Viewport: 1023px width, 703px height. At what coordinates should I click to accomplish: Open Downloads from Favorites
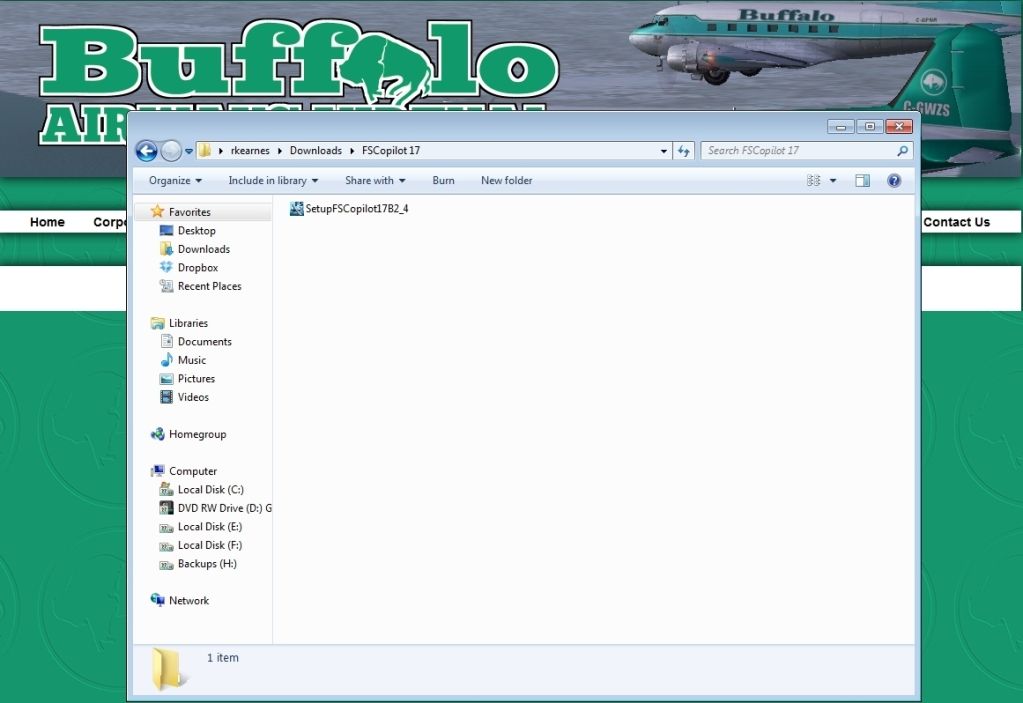tap(204, 249)
